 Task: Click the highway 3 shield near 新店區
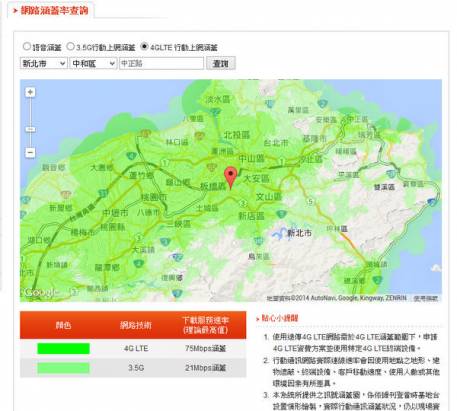coord(243,203)
